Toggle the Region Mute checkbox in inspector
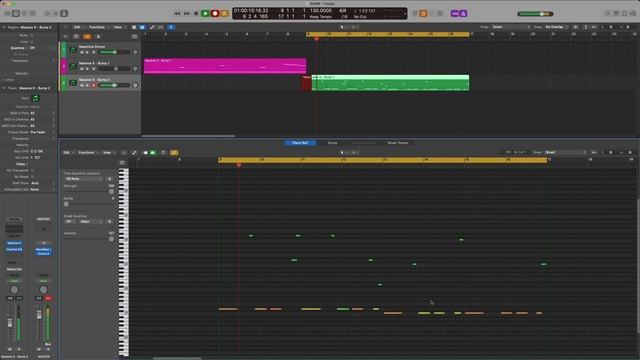Viewport: 640px width, 360px height. pos(32,35)
